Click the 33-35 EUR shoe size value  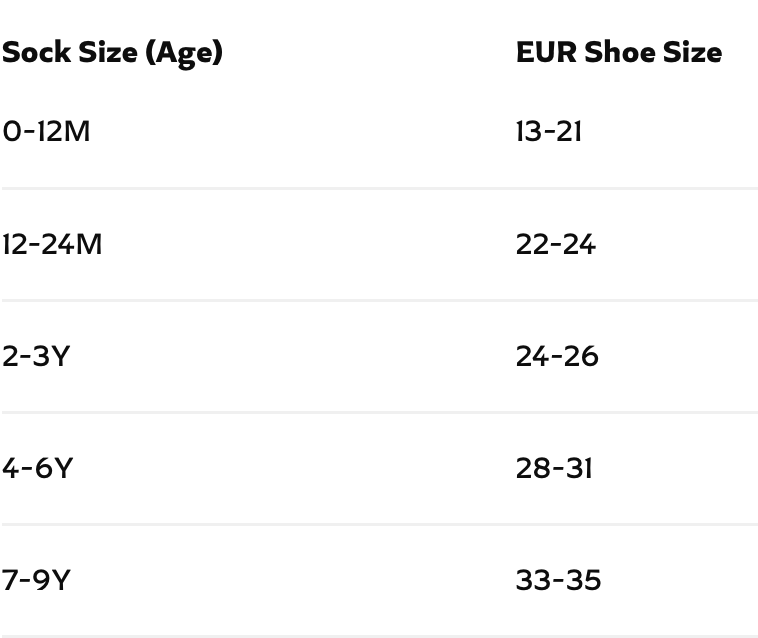click(x=558, y=580)
